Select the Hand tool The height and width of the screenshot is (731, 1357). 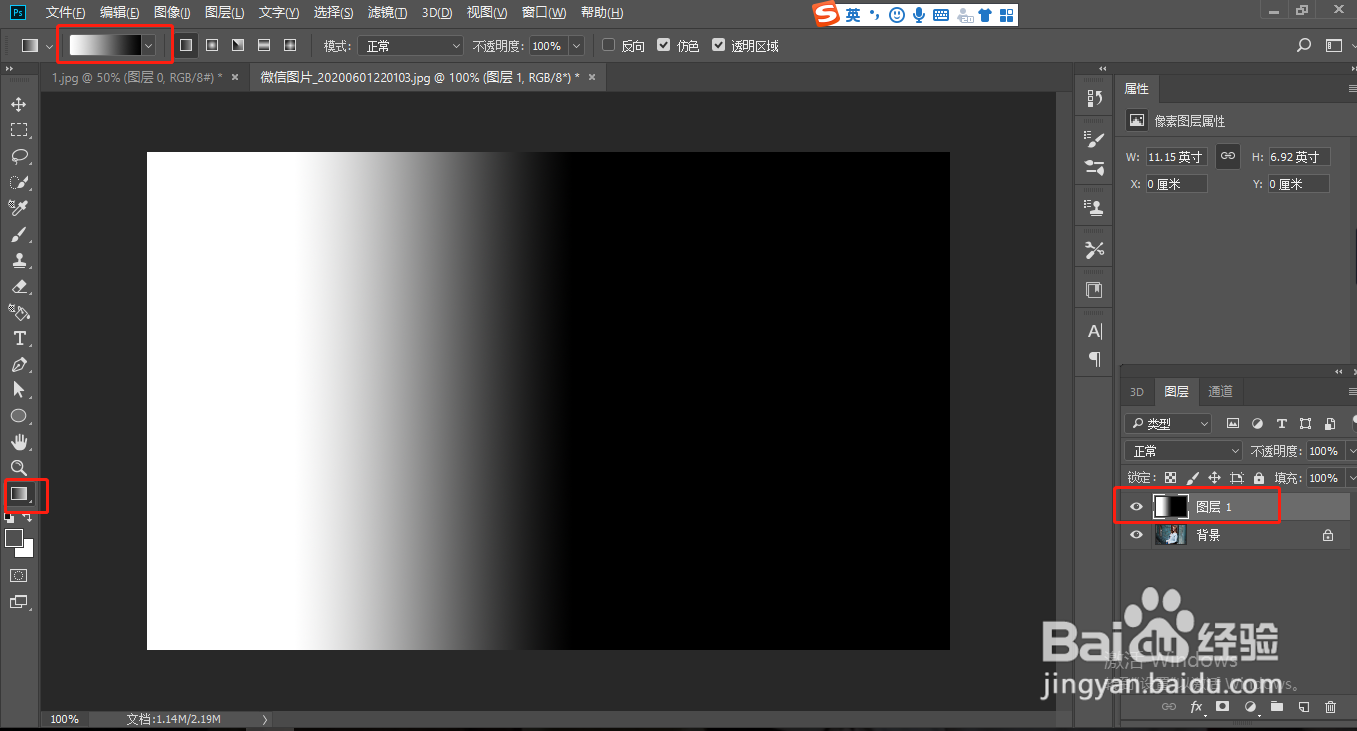(19, 442)
